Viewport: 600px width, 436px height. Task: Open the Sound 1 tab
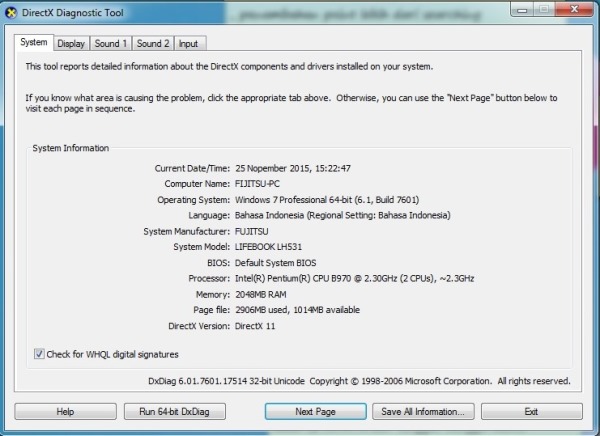coord(111,44)
